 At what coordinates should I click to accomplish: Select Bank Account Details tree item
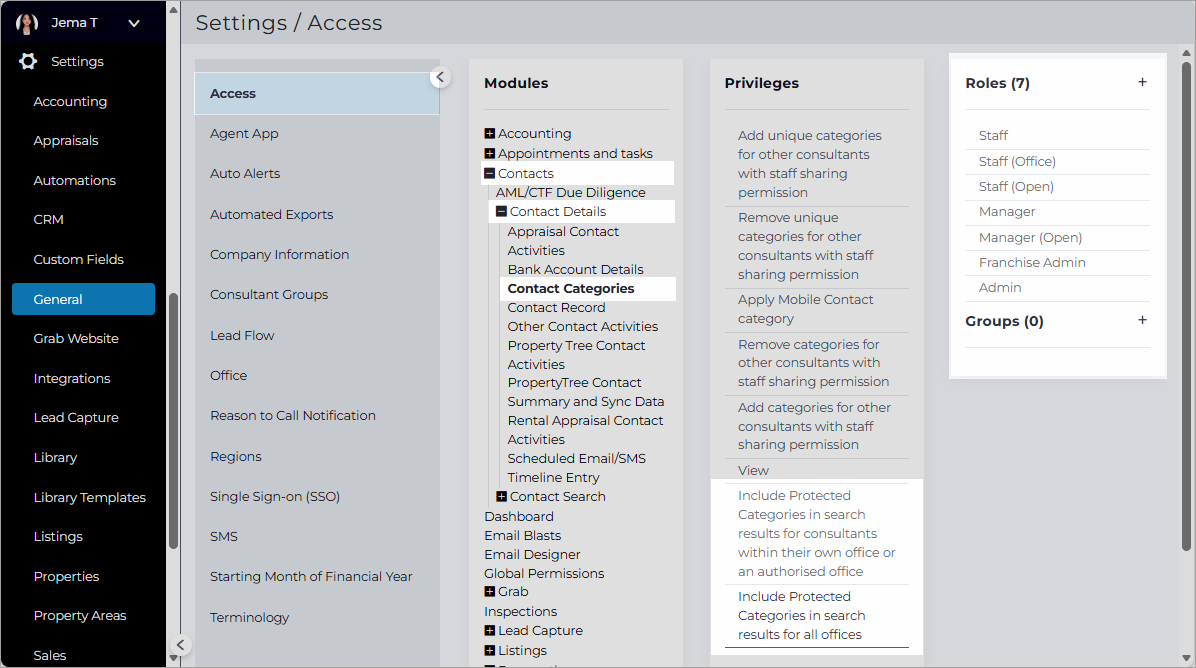point(575,269)
